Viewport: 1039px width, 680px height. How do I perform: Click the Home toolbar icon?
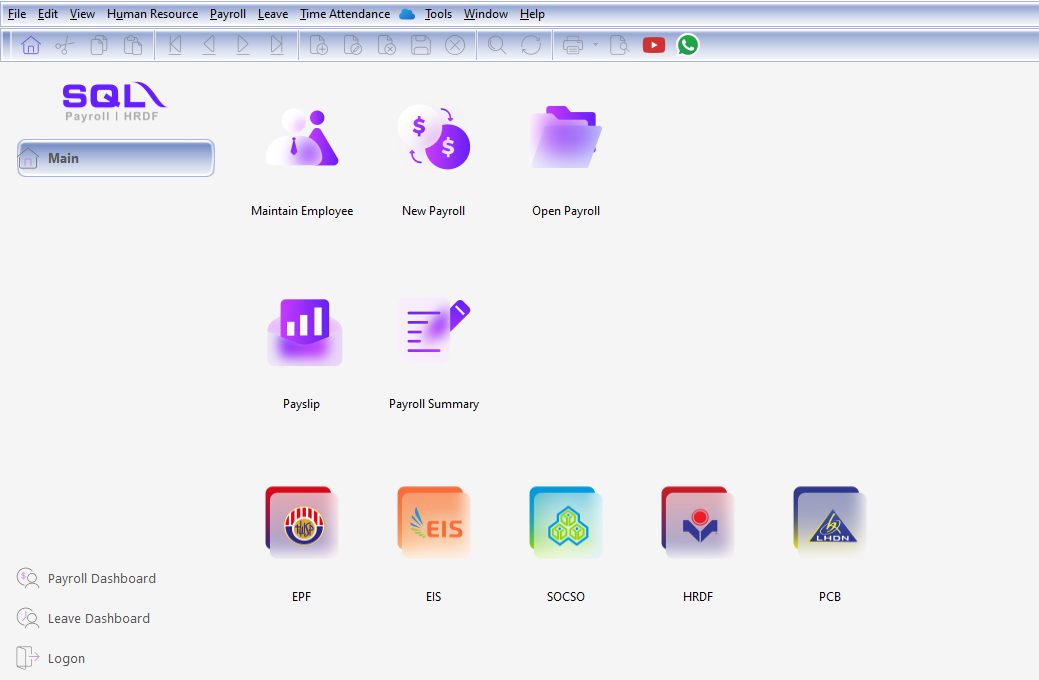pyautogui.click(x=30, y=44)
